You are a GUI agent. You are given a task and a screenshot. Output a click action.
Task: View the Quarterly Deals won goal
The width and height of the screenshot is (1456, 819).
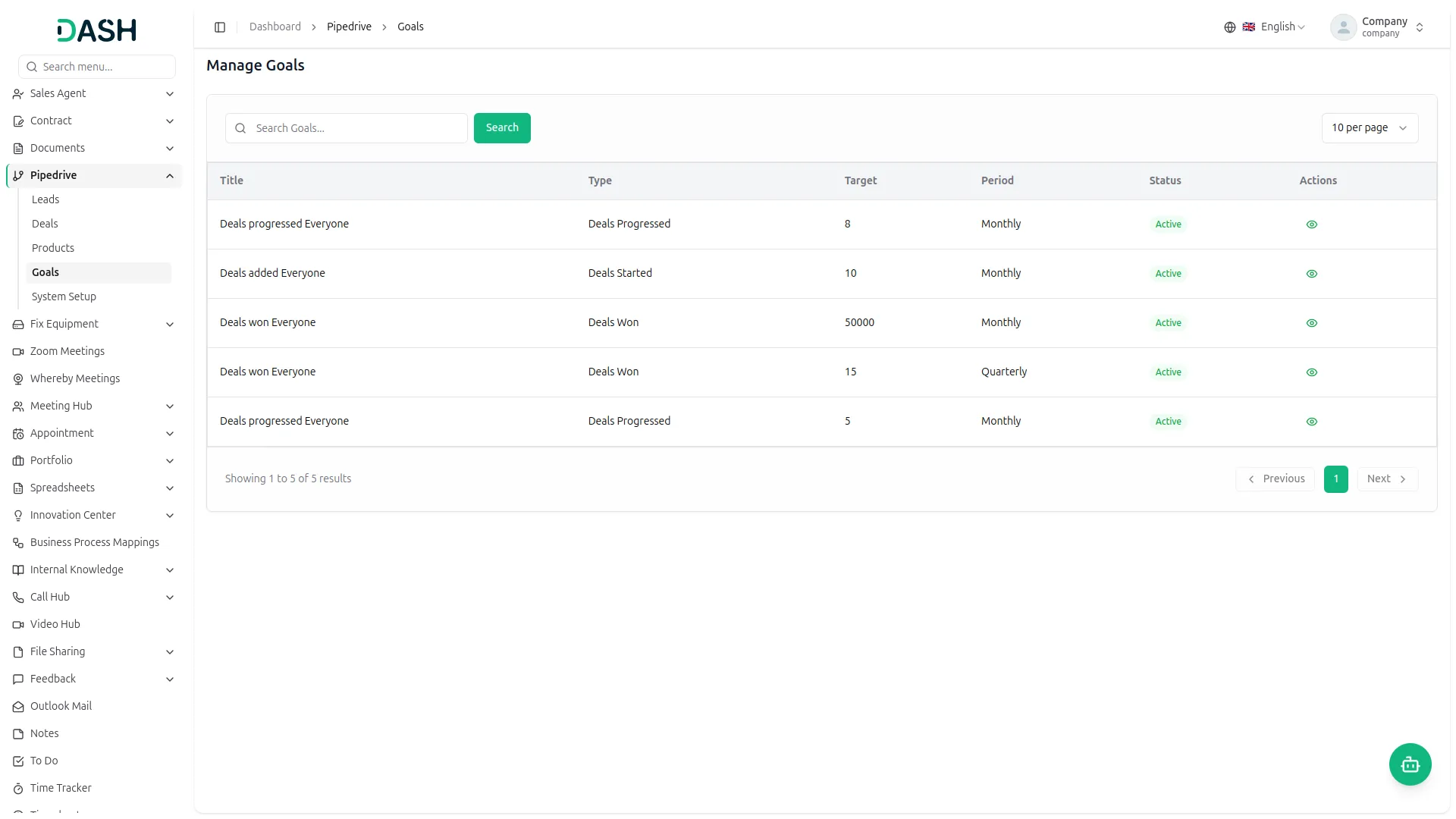tap(1311, 372)
